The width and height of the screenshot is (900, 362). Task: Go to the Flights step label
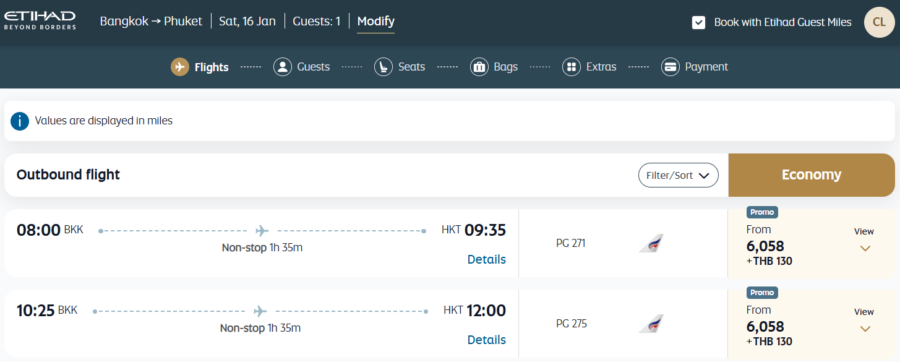211,67
